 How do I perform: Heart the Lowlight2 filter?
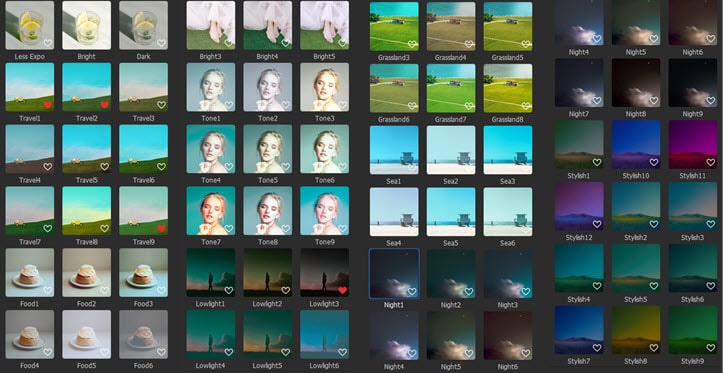[285, 290]
